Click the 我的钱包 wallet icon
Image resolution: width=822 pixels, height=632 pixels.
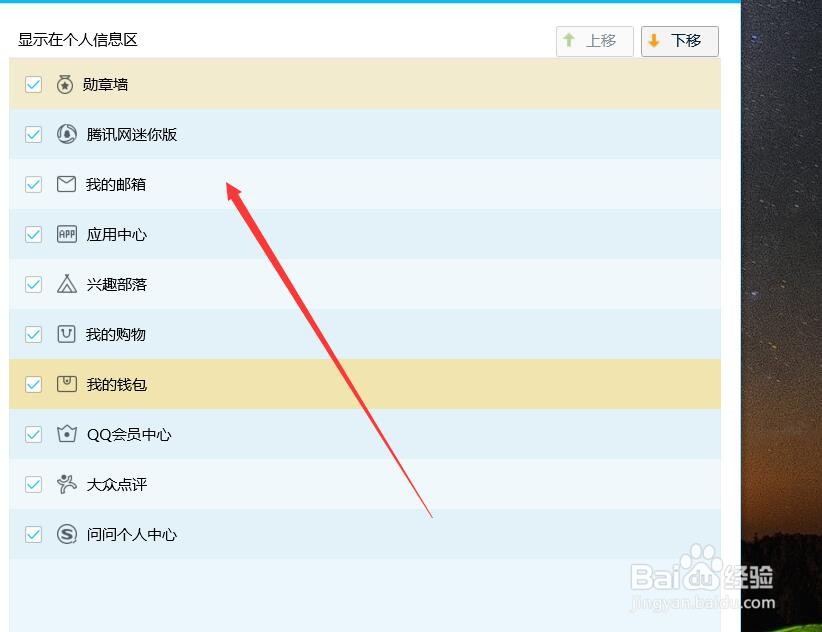[67, 384]
